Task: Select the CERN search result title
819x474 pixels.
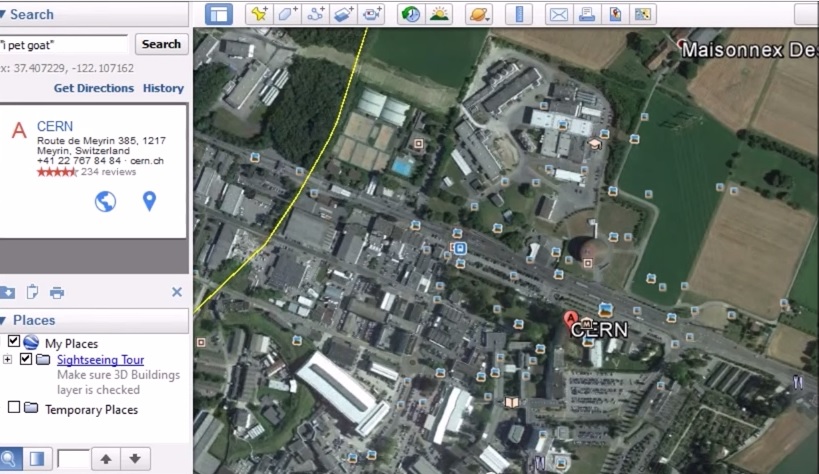Action: pos(54,126)
